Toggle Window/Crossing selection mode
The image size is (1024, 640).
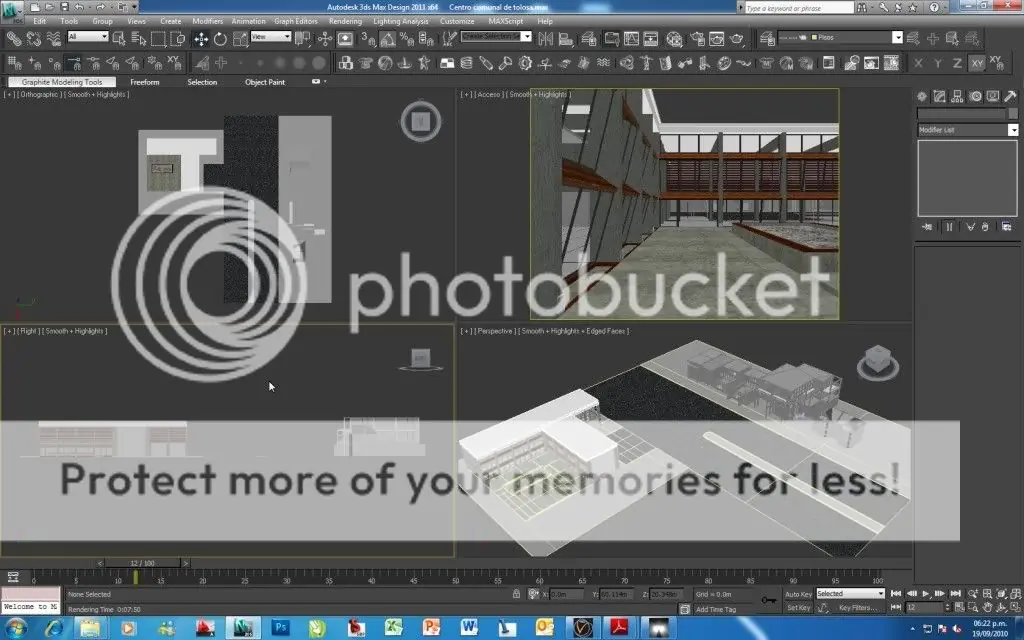pos(178,39)
